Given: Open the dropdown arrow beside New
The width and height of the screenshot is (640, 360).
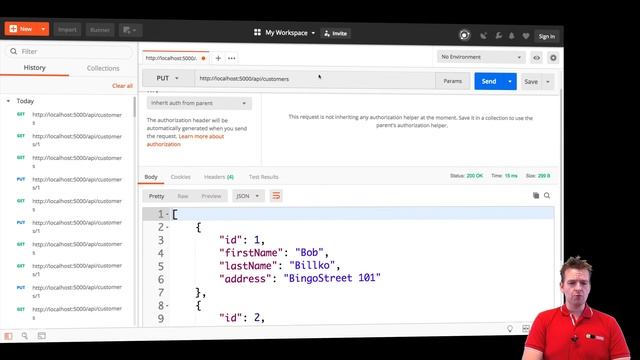Looking at the screenshot, I should (x=43, y=29).
